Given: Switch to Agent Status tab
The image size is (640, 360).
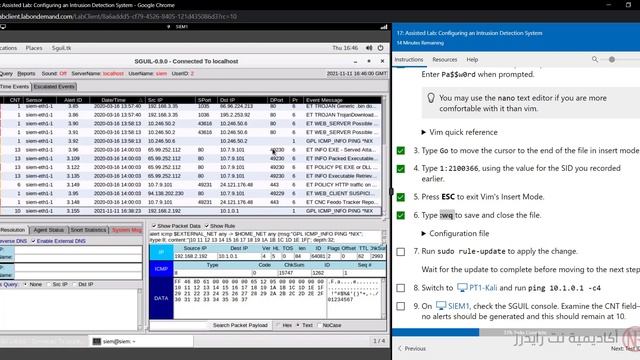Looking at the screenshot, I should click(x=49, y=230).
